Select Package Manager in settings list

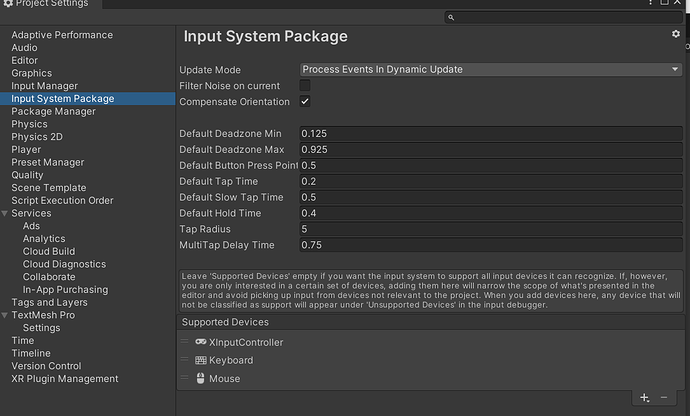pos(53,112)
